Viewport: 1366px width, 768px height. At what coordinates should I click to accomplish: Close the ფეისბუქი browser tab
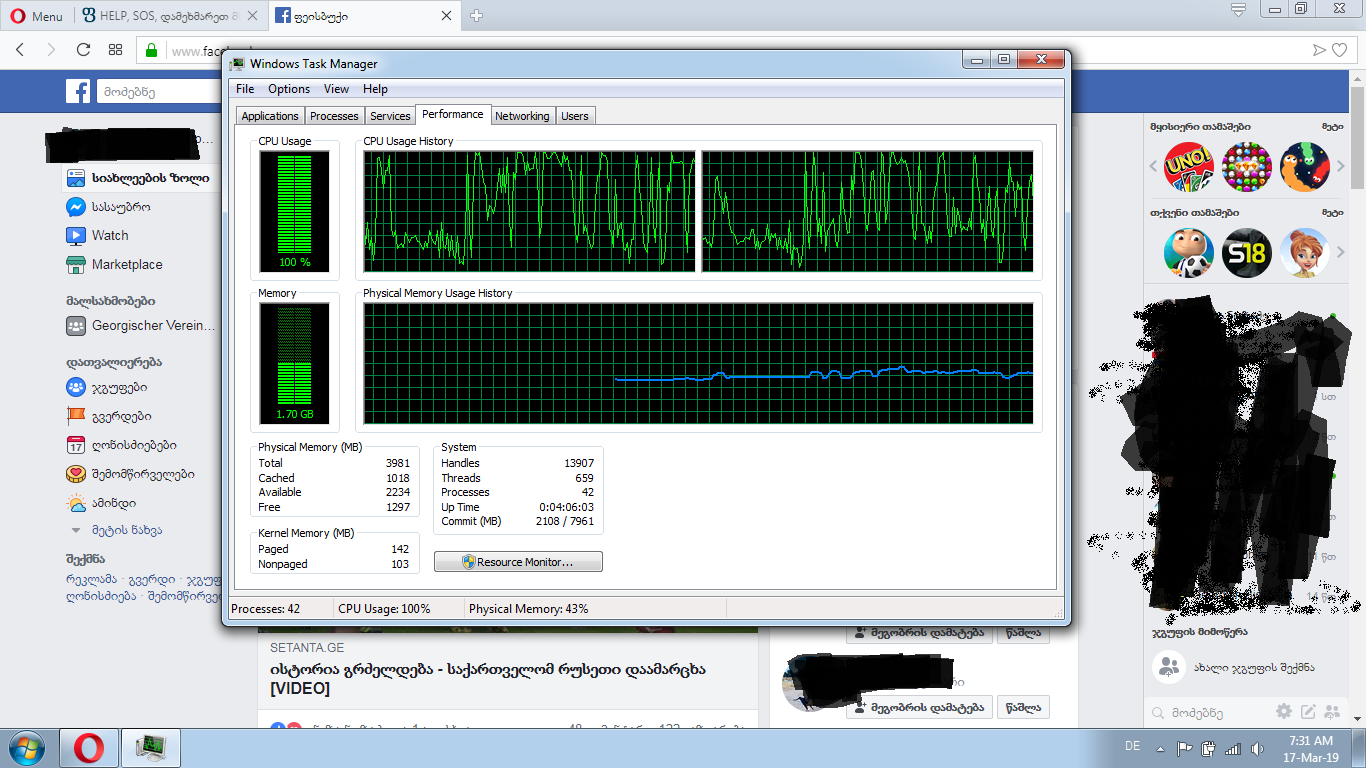(x=446, y=16)
